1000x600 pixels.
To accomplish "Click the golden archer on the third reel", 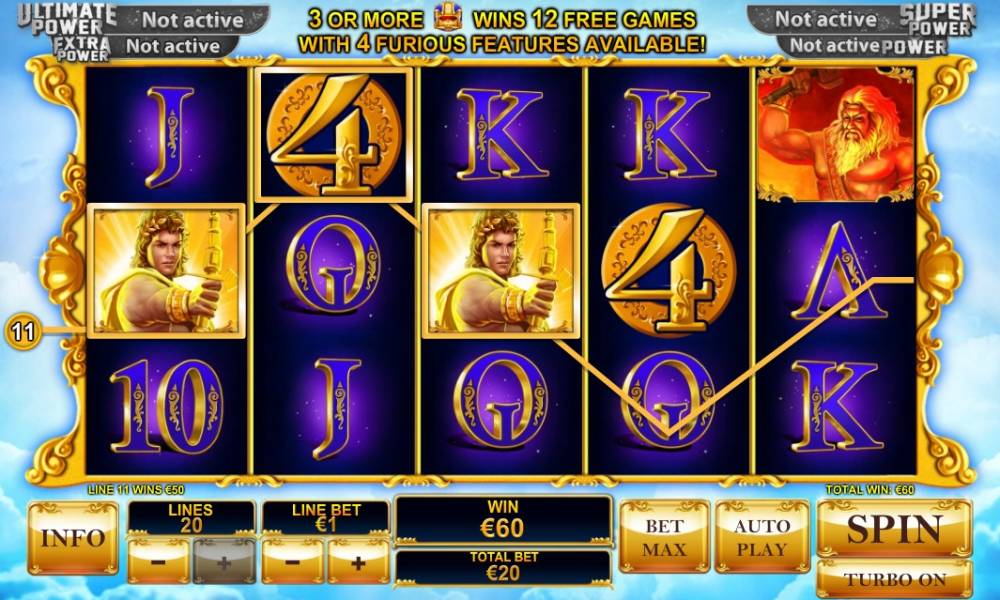I will click(x=501, y=270).
